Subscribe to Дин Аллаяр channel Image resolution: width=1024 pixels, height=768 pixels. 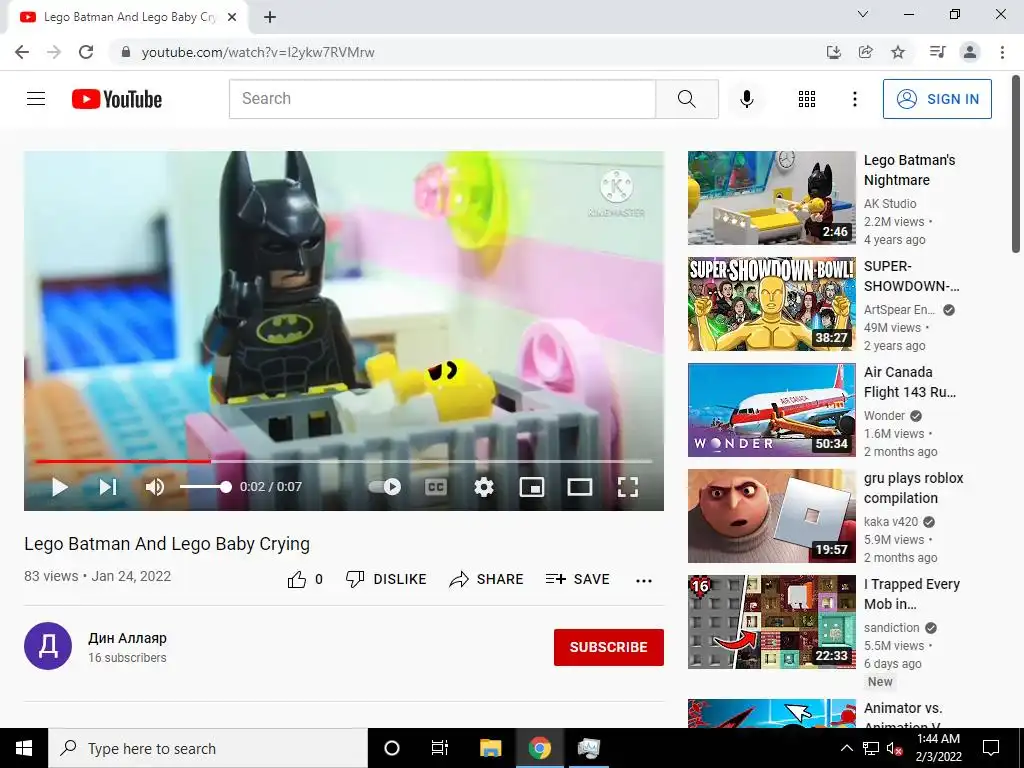(609, 647)
